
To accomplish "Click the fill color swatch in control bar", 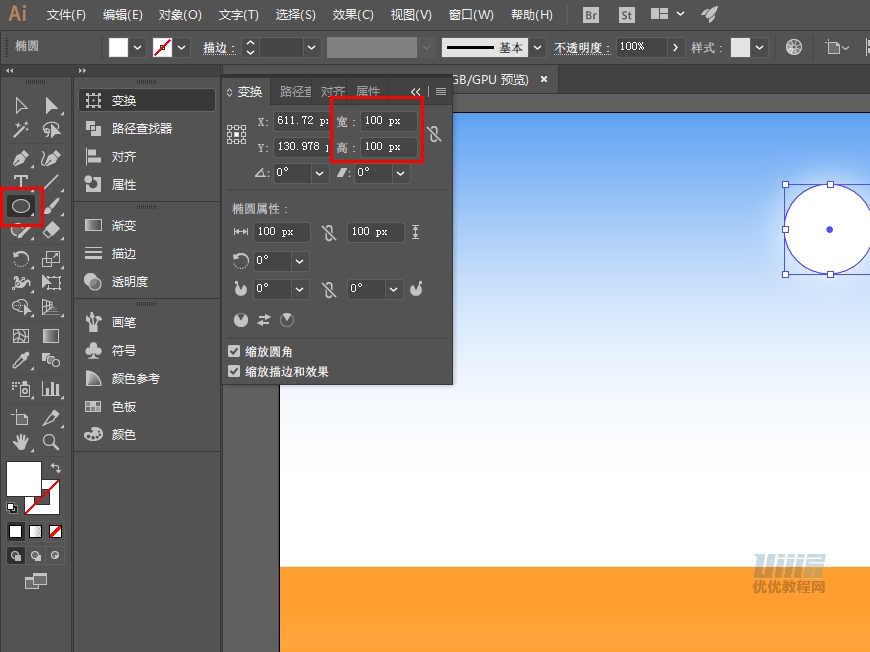I will (118, 47).
